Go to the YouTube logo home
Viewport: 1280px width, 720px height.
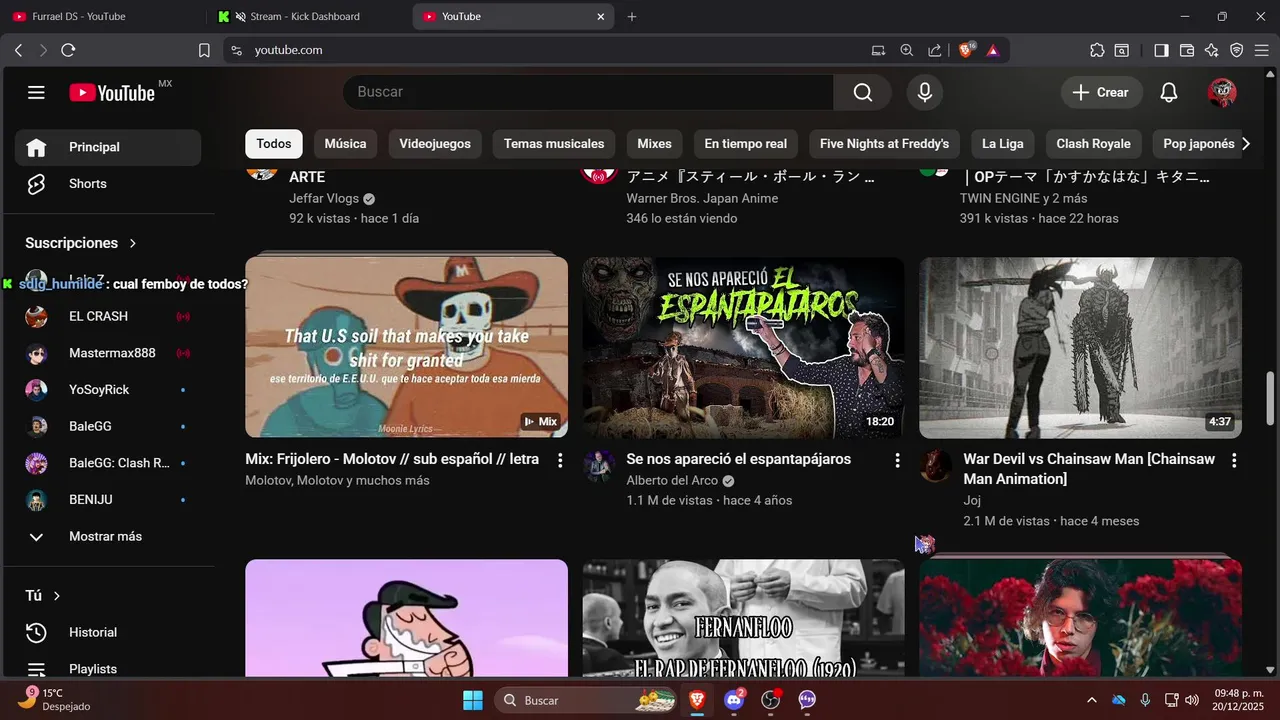[112, 92]
